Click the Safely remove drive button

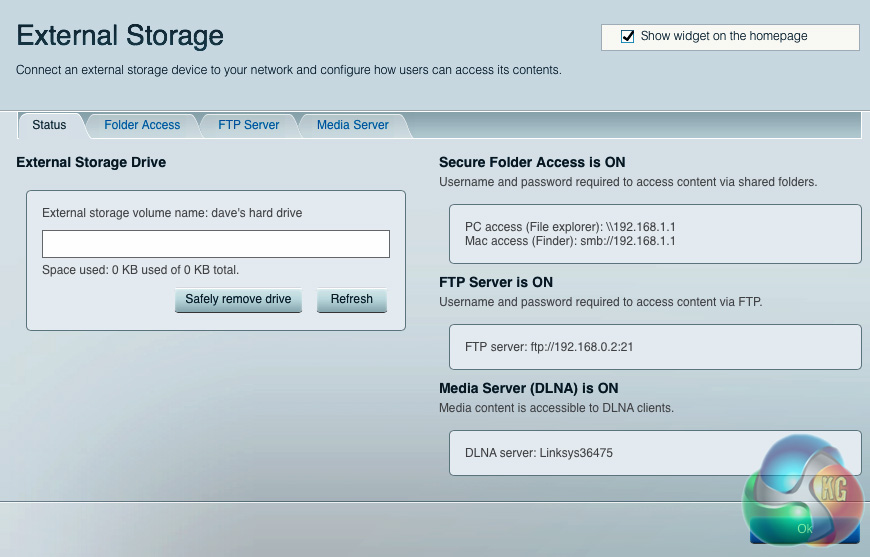(238, 299)
